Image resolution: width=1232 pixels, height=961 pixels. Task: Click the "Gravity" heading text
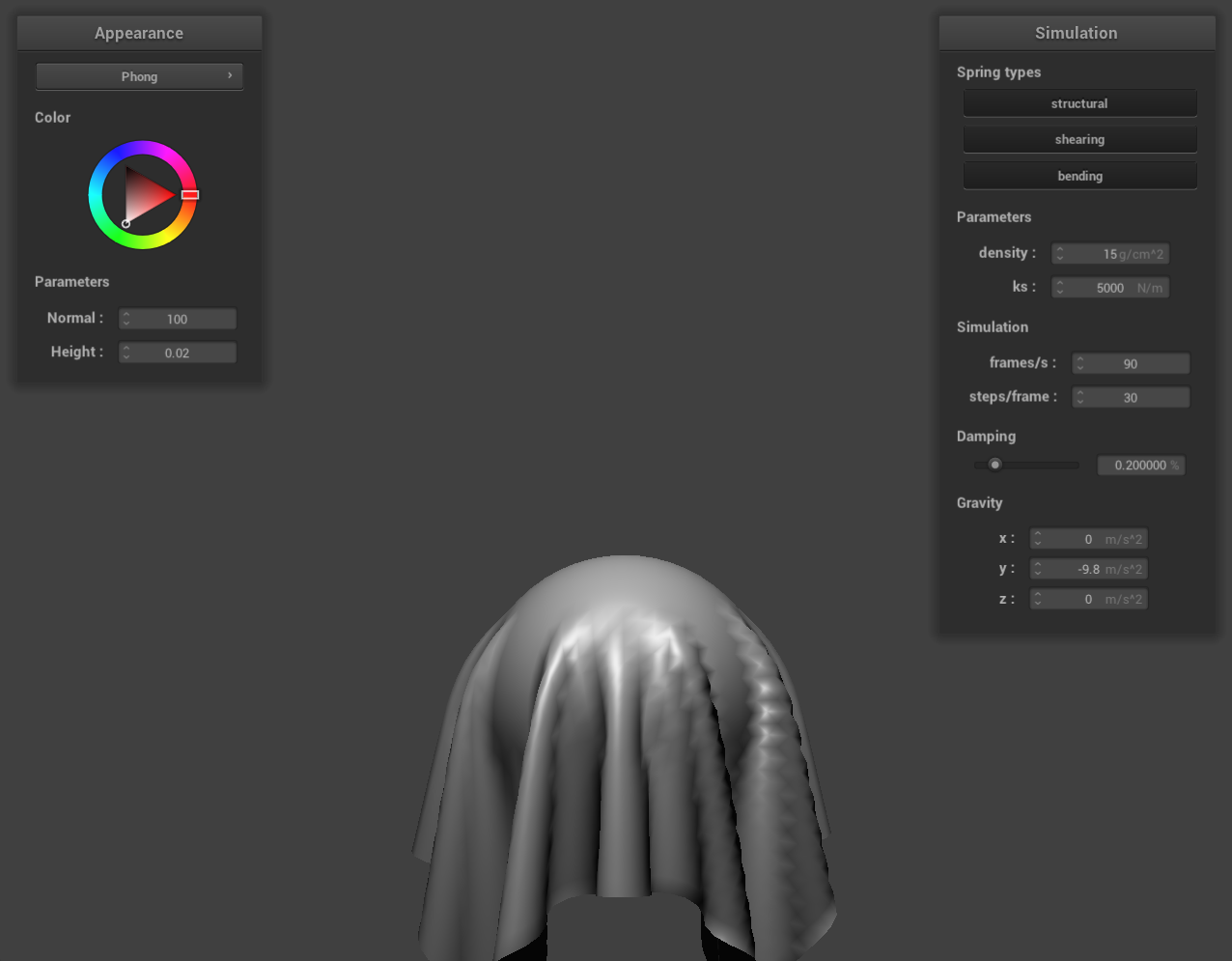pyautogui.click(x=979, y=503)
